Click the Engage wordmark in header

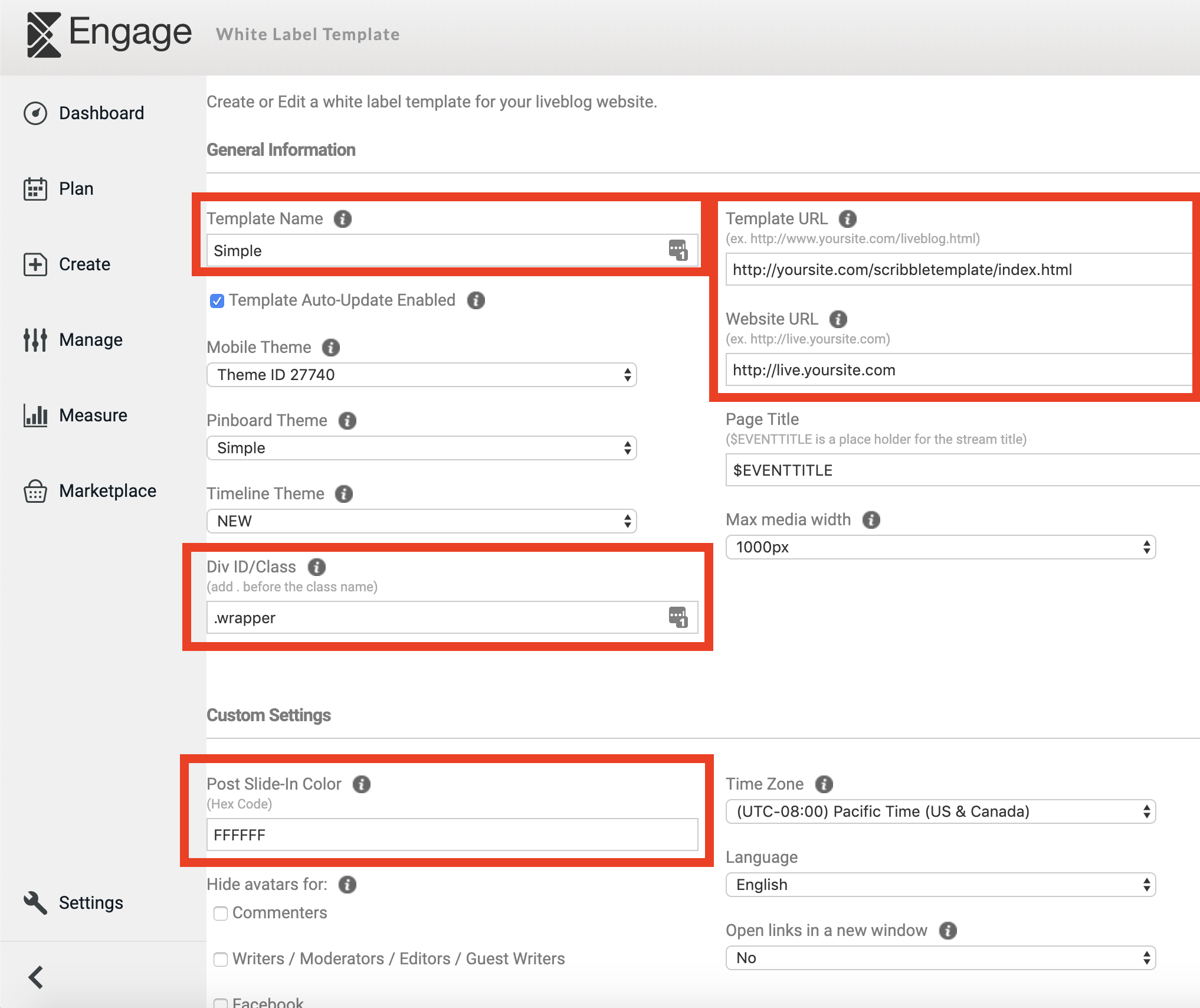click(130, 34)
